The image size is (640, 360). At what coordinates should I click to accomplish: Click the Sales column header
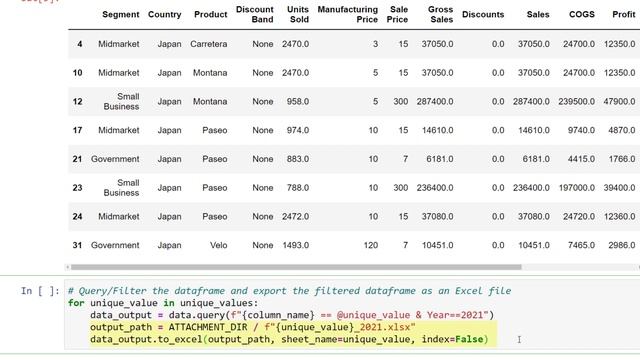point(538,14)
